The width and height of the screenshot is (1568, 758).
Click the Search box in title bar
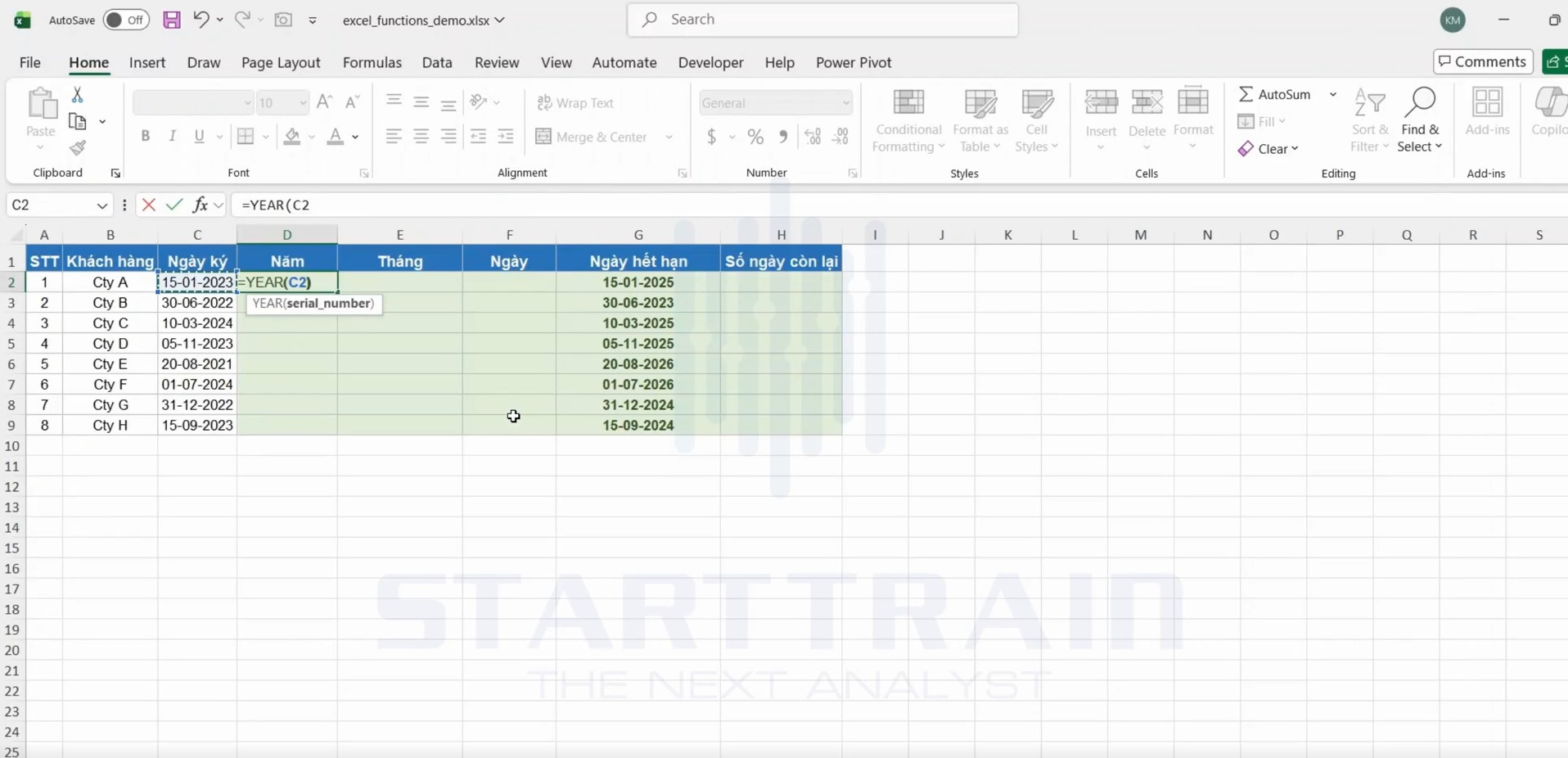coord(822,20)
